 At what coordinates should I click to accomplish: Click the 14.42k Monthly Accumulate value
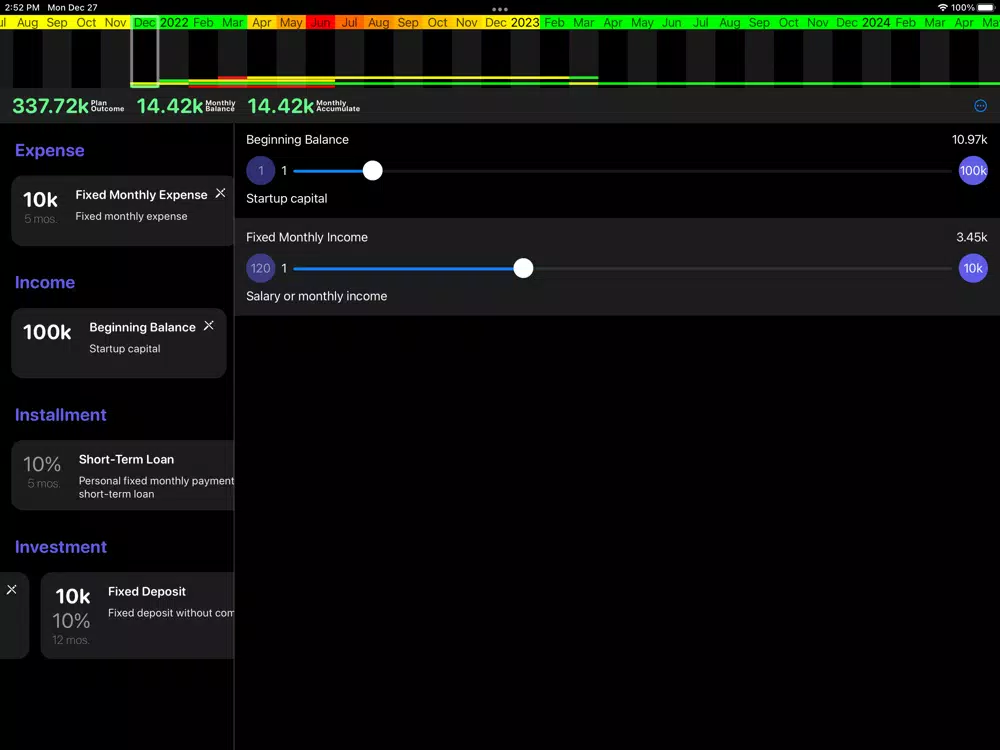(x=281, y=106)
